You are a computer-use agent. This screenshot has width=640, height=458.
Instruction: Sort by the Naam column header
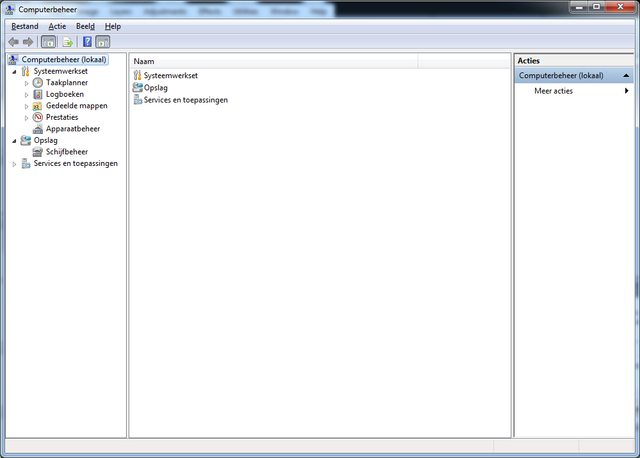(273, 61)
